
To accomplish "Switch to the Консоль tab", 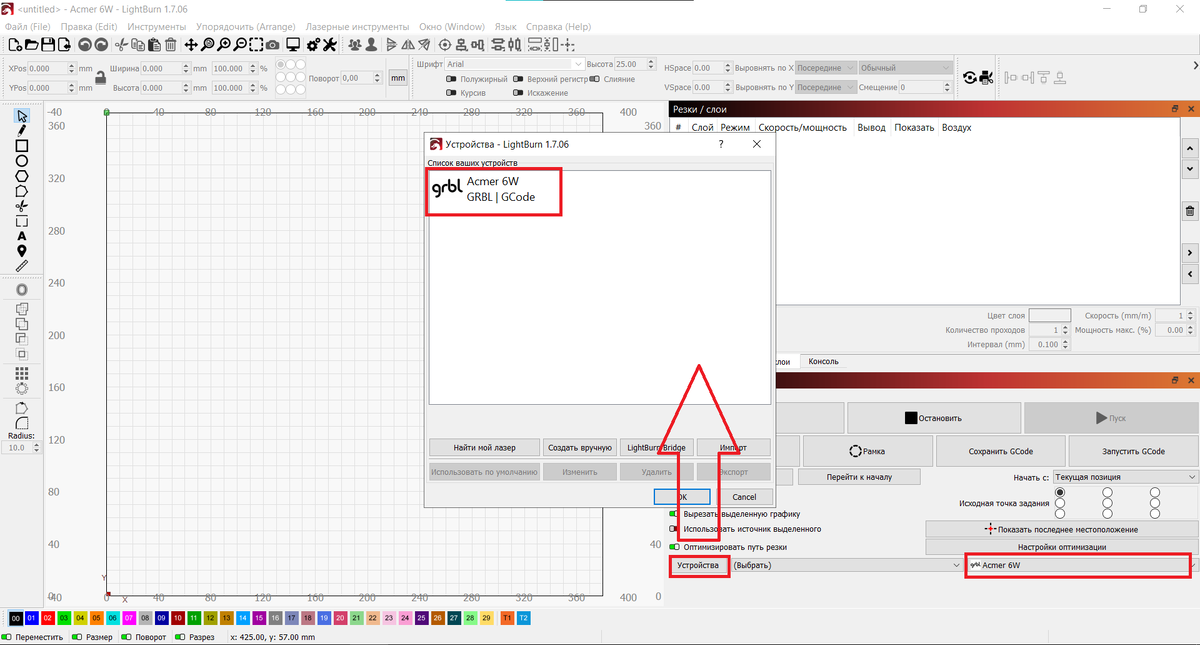I will [x=823, y=361].
